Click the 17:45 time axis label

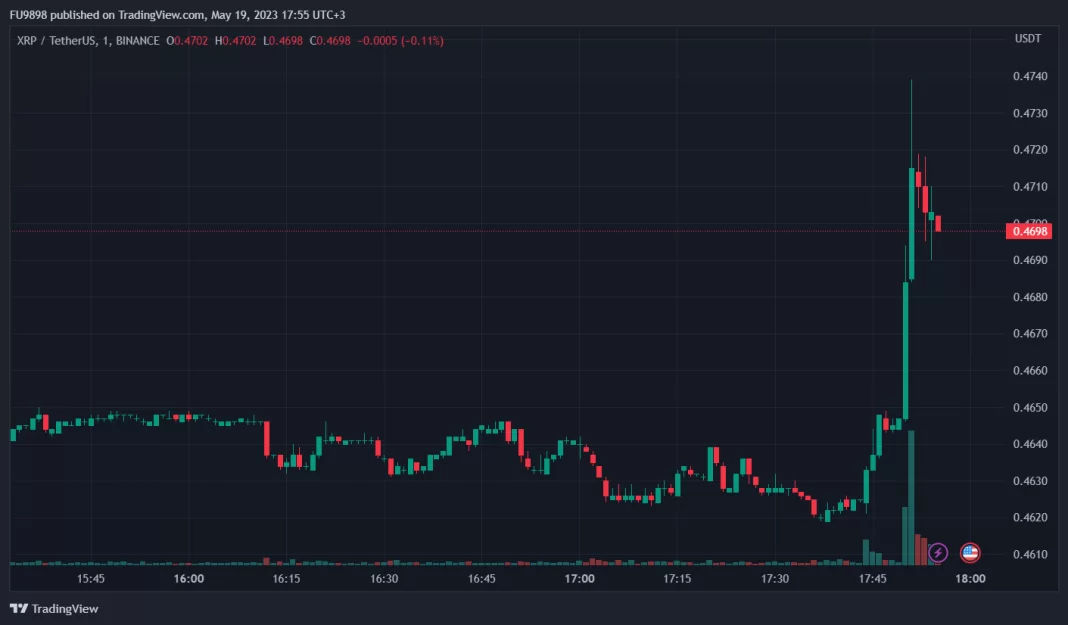pyautogui.click(x=873, y=579)
